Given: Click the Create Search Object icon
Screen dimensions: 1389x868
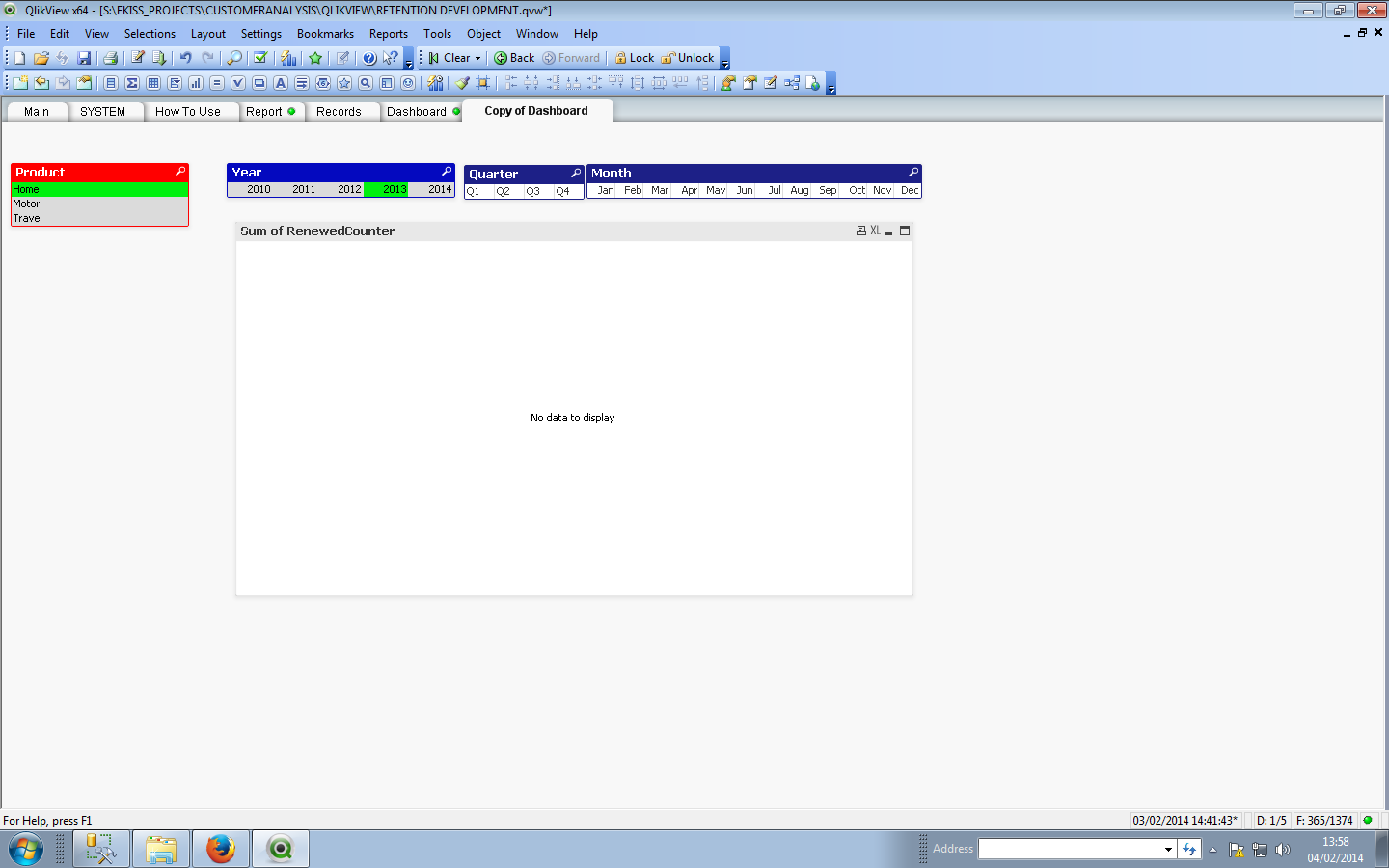Looking at the screenshot, I should point(366,83).
